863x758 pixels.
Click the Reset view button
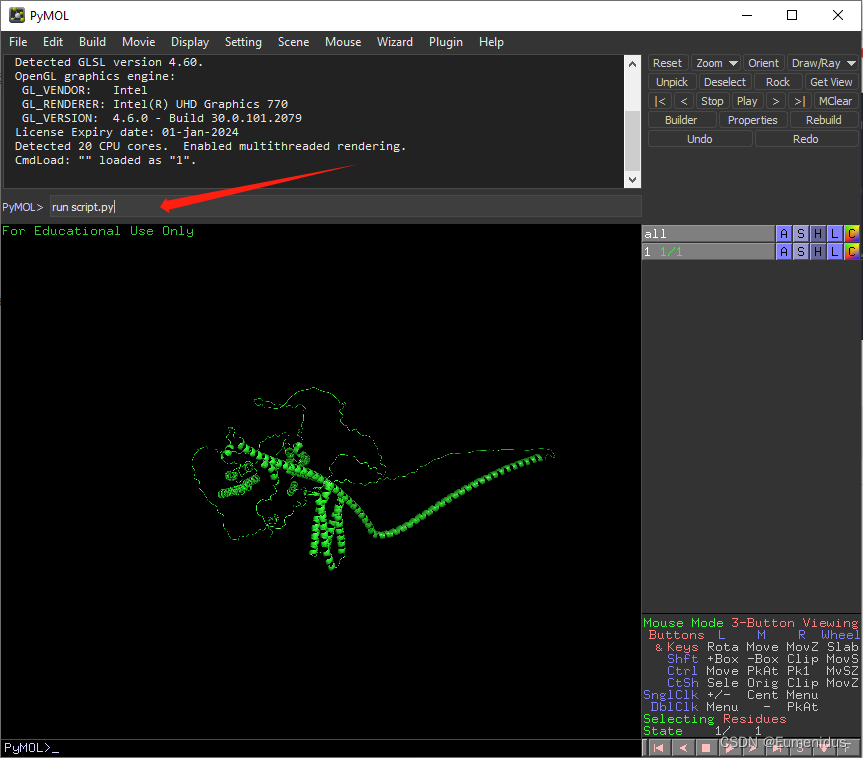pyautogui.click(x=667, y=63)
